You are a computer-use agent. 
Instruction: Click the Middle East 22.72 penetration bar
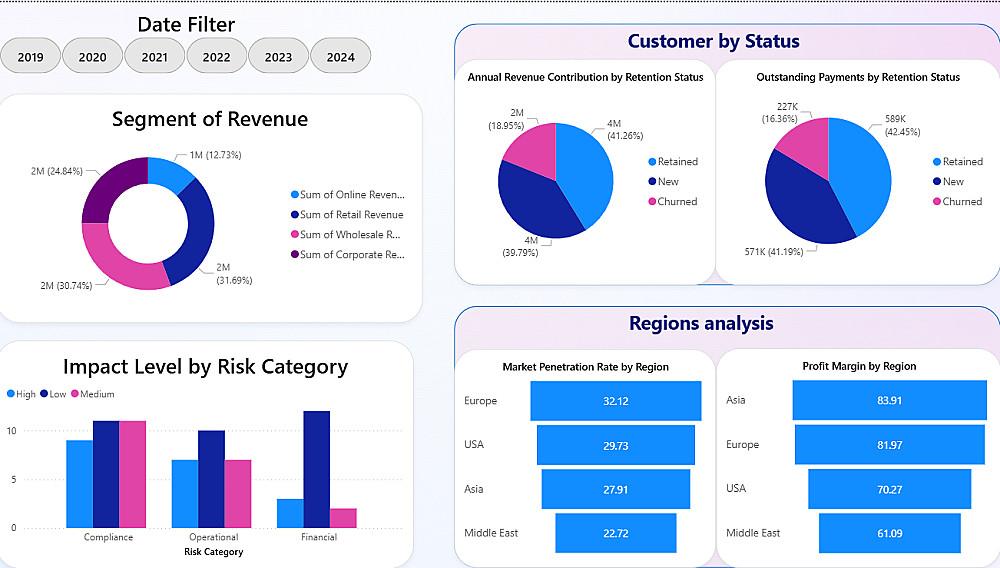[x=616, y=533]
